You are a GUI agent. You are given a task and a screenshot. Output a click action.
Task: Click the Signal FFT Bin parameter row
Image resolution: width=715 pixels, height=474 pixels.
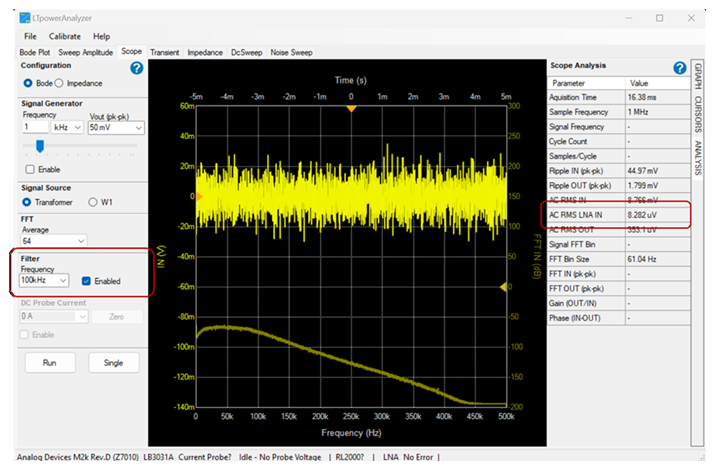tap(619, 245)
